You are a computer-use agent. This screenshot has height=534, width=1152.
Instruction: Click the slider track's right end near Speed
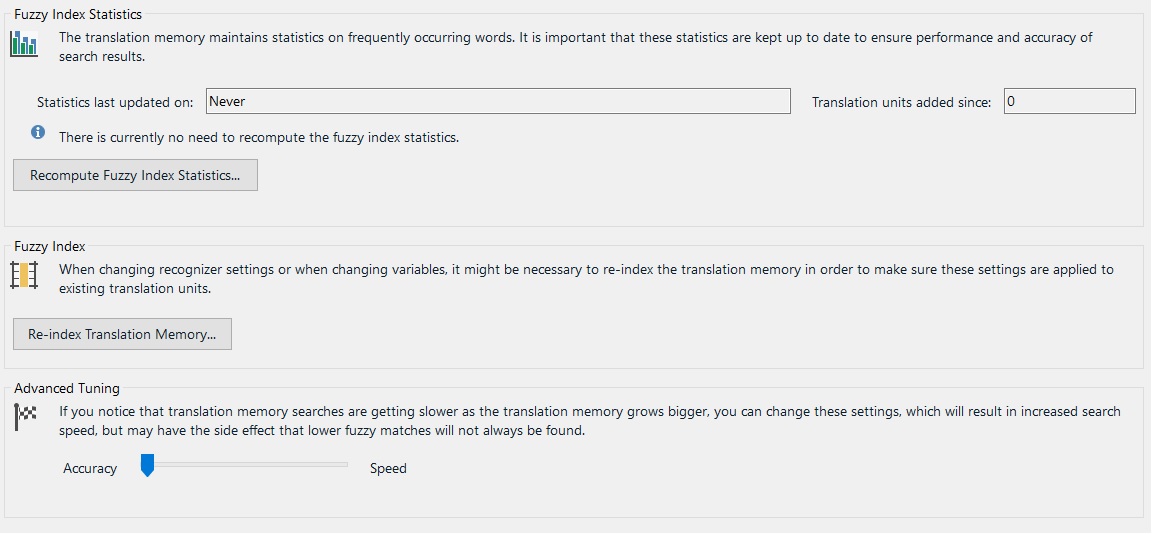click(343, 464)
